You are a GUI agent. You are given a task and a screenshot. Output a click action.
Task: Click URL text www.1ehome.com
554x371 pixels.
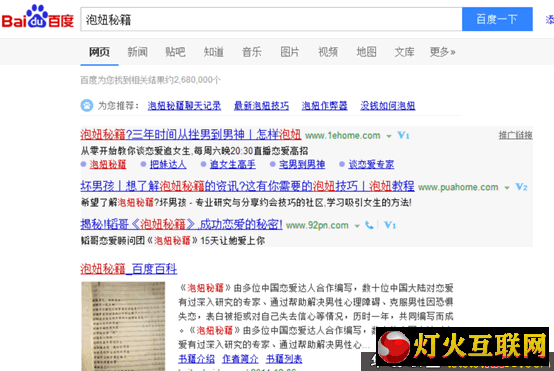(343, 136)
